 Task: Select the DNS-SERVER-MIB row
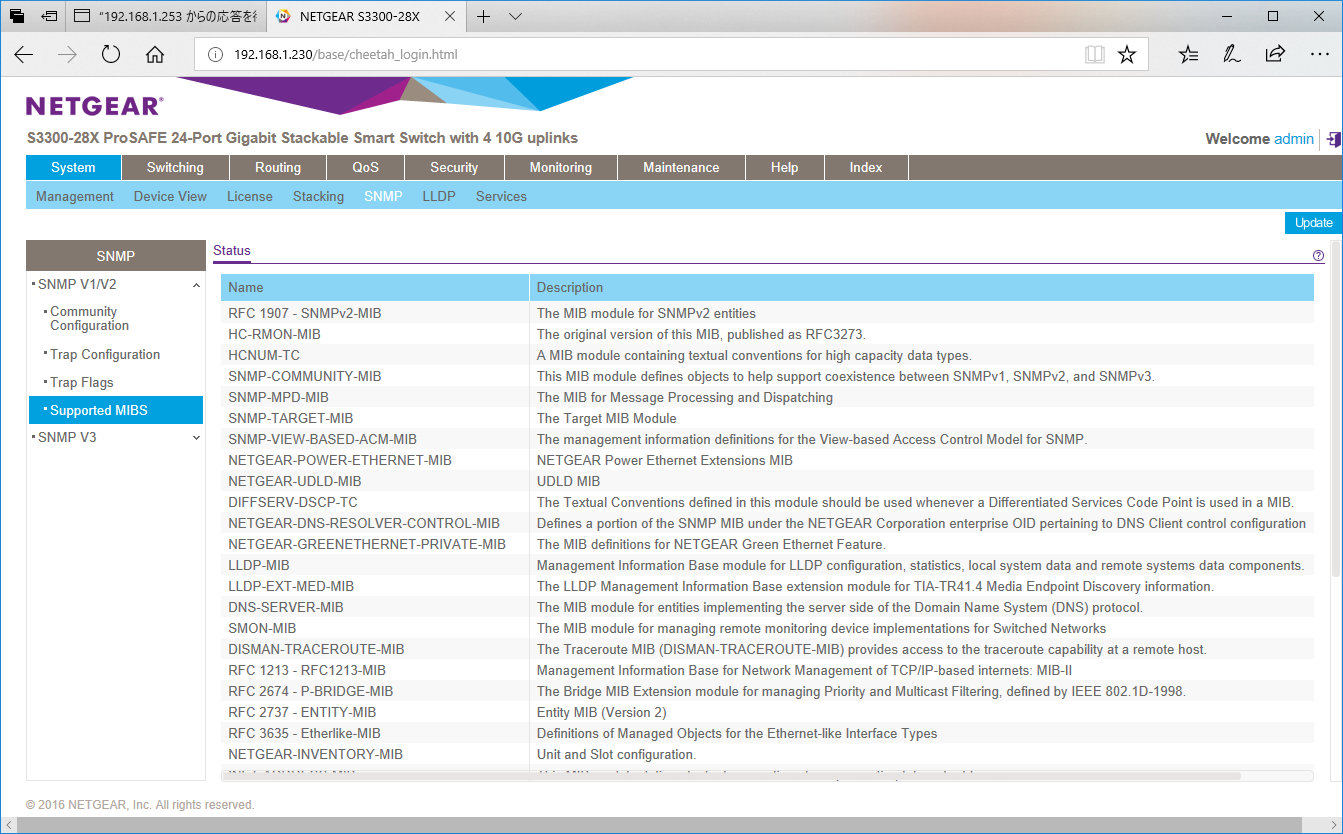point(767,607)
